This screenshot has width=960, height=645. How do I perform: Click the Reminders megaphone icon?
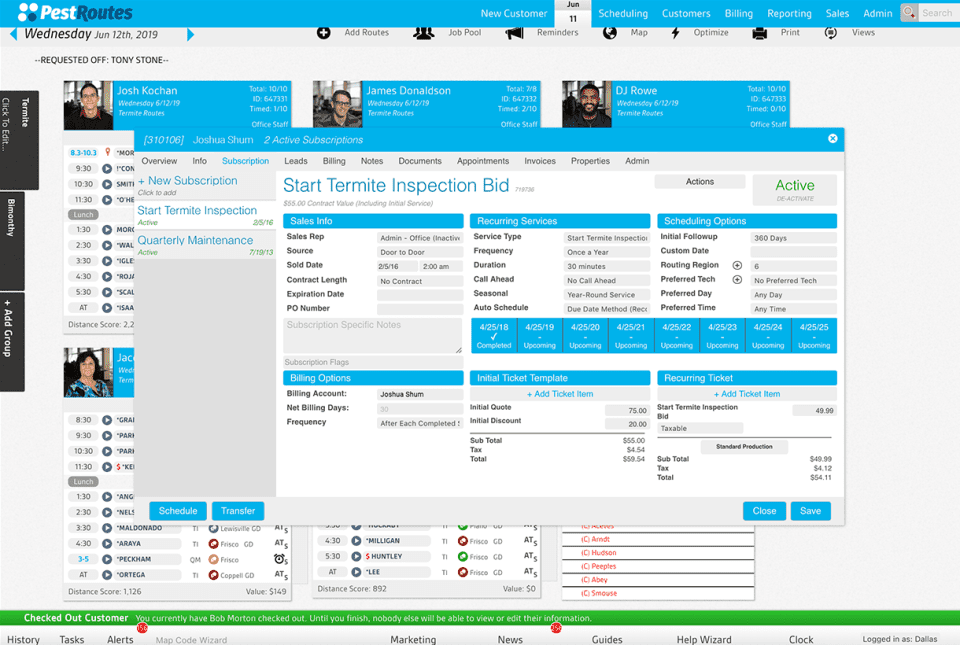(514, 32)
